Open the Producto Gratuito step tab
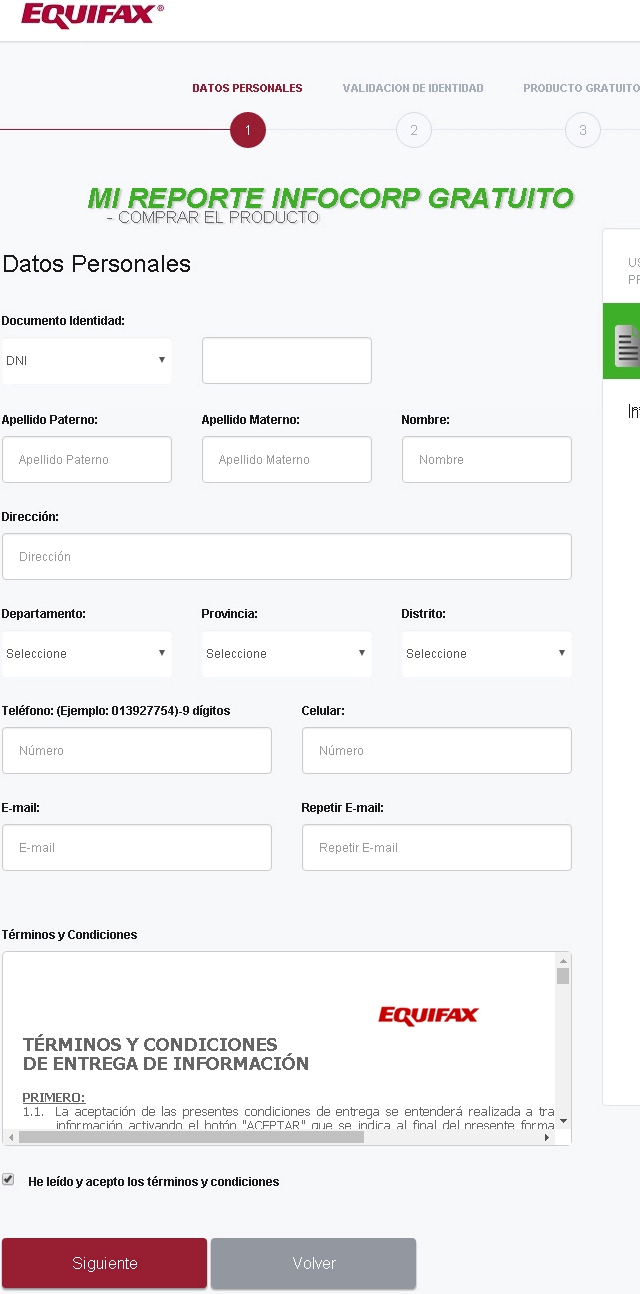640x1294 pixels. click(581, 88)
